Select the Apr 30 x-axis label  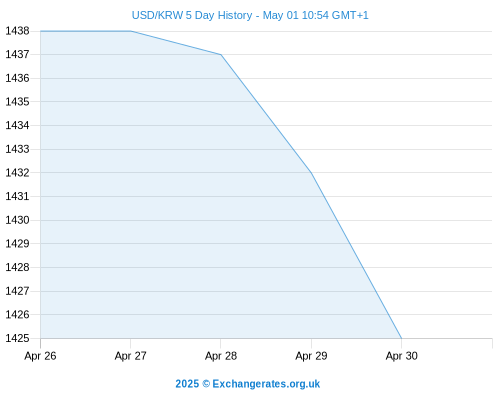click(x=402, y=356)
